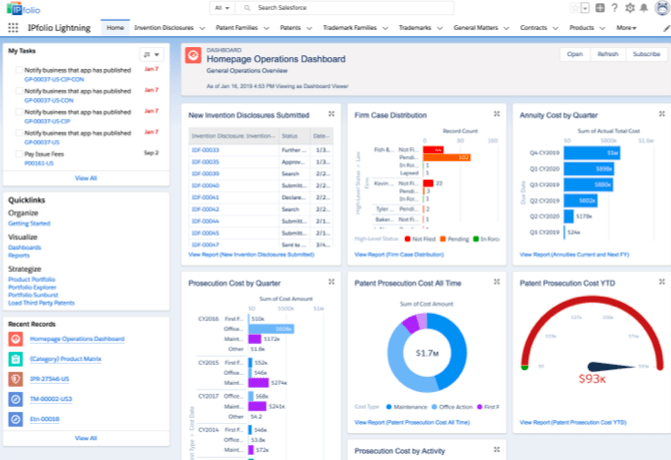This screenshot has height=460, width=671.
Task: Open the Contracts tab
Action: (x=533, y=28)
